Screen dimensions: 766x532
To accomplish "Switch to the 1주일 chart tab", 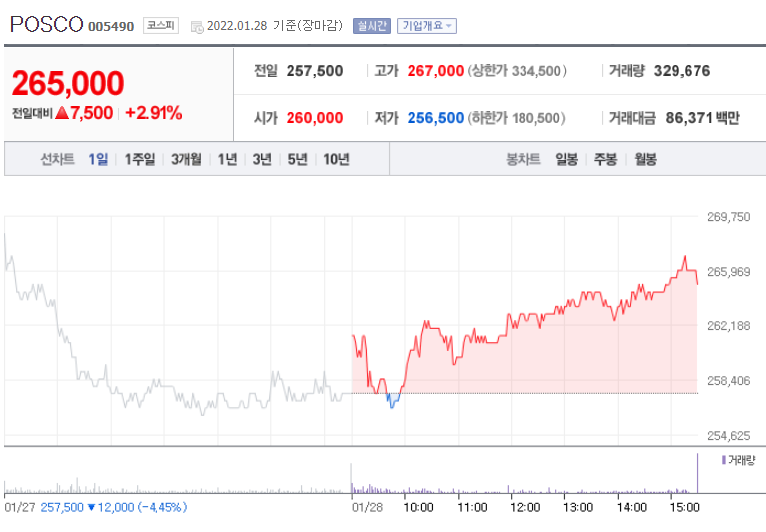I will [x=140, y=159].
